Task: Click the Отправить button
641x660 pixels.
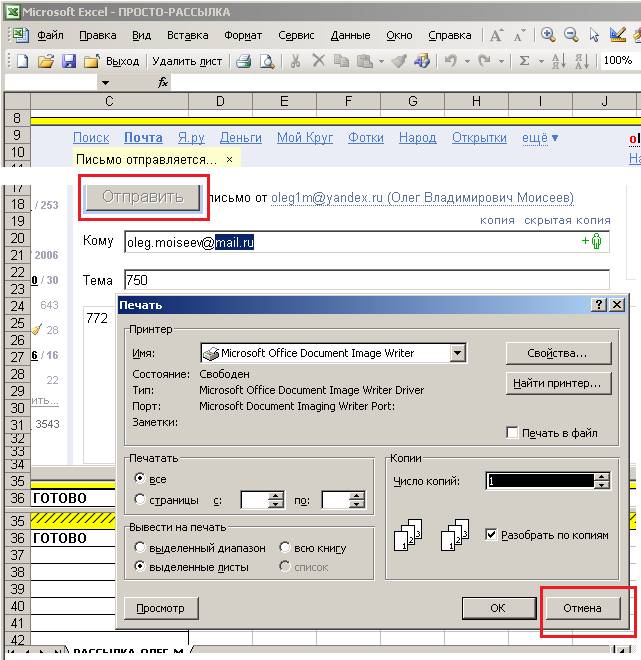Action: 143,197
